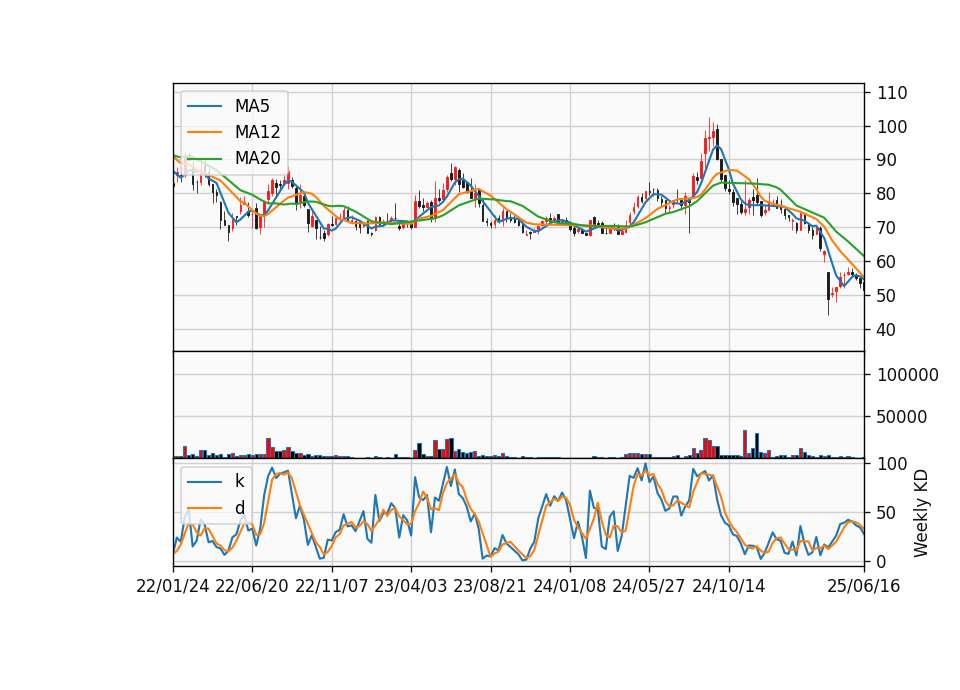960x690 pixels.
Task: Click the k legend label in KD panel
Action: click(239, 481)
